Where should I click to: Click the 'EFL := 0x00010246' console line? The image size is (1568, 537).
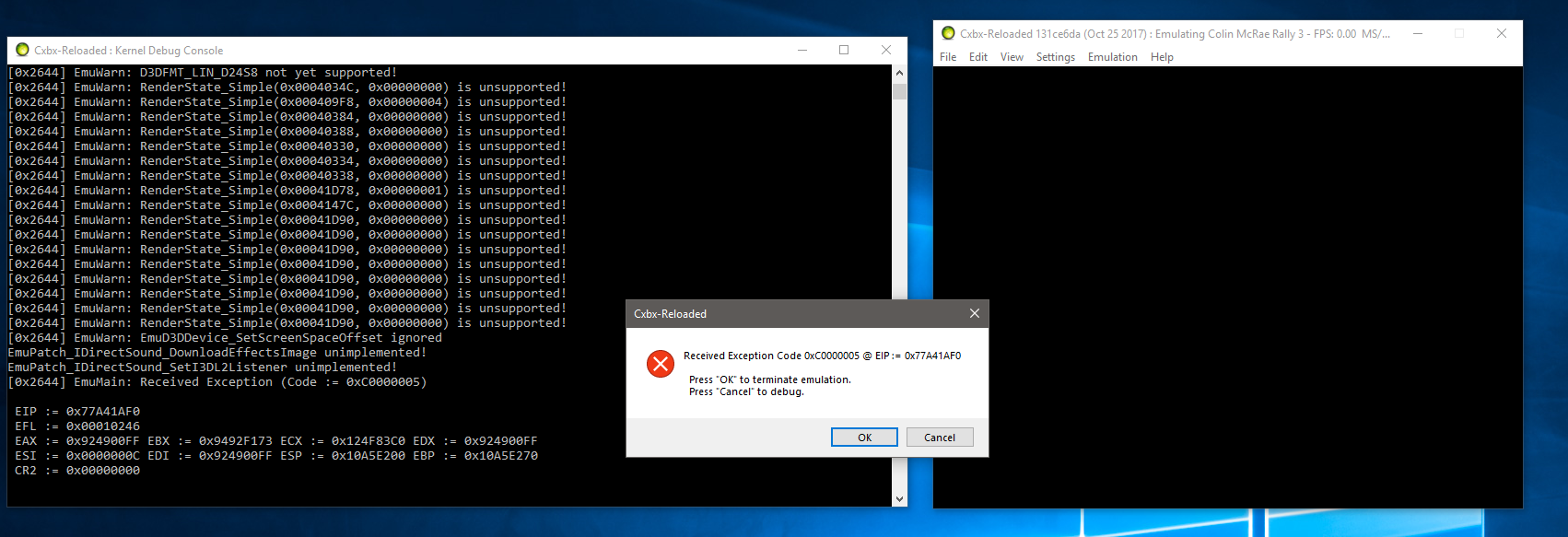77,426
